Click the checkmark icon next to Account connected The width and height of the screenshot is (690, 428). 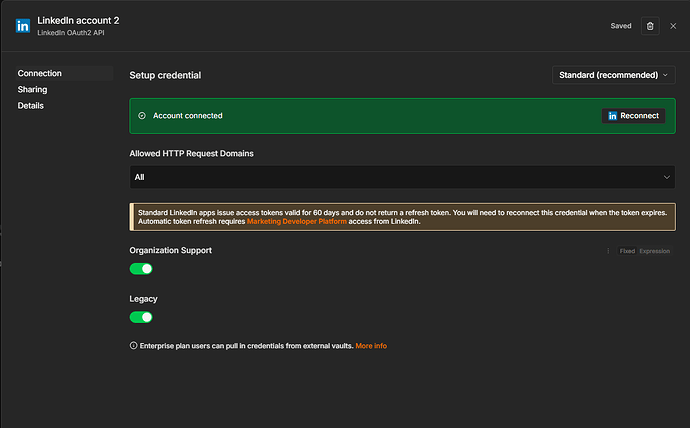tap(142, 116)
